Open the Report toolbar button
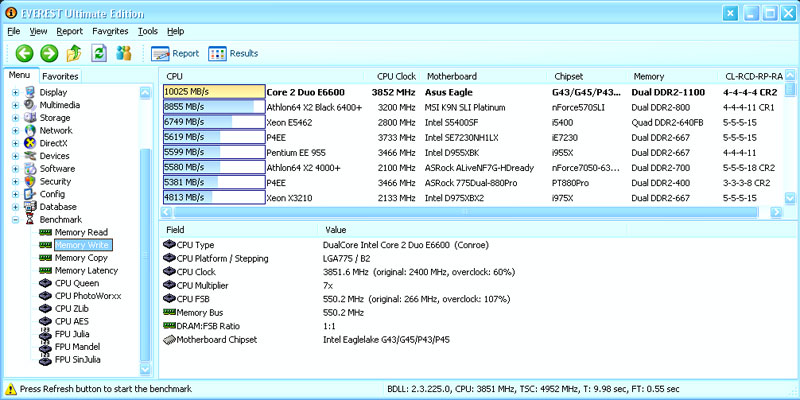This screenshot has height=400, width=800. click(x=175, y=54)
